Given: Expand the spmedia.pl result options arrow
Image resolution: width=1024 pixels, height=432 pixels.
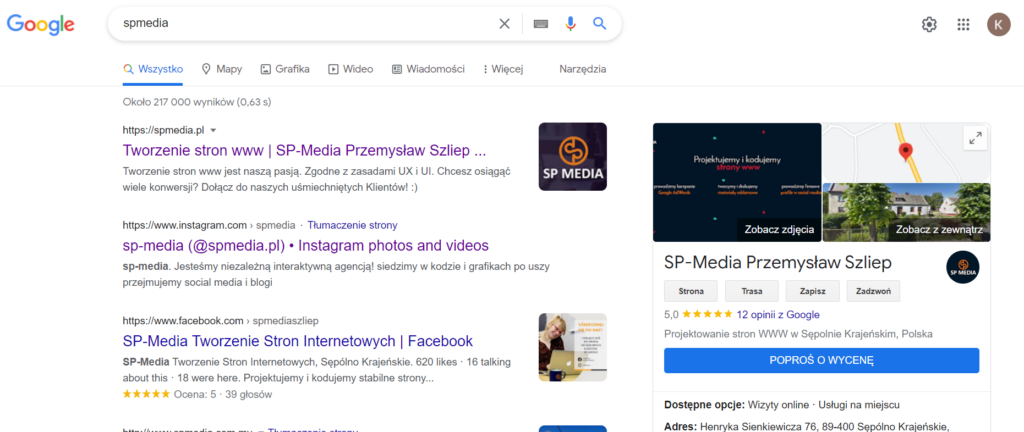Looking at the screenshot, I should 213,130.
